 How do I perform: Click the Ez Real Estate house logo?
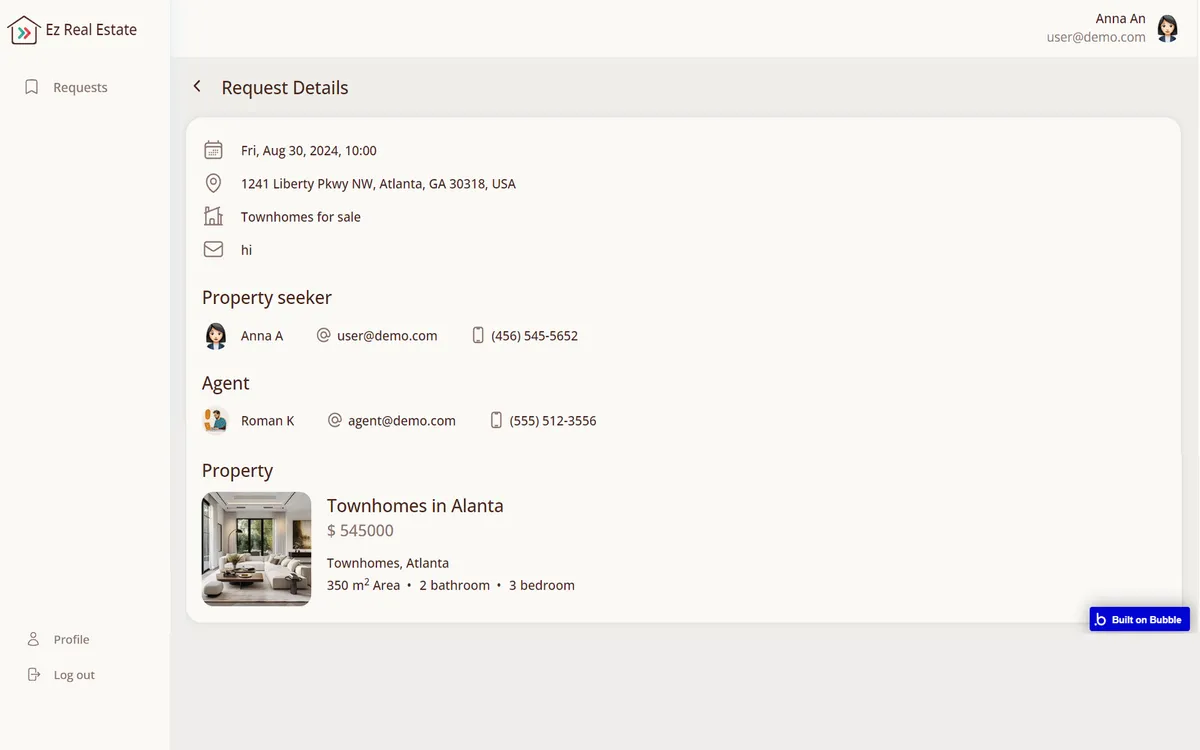tap(23, 30)
